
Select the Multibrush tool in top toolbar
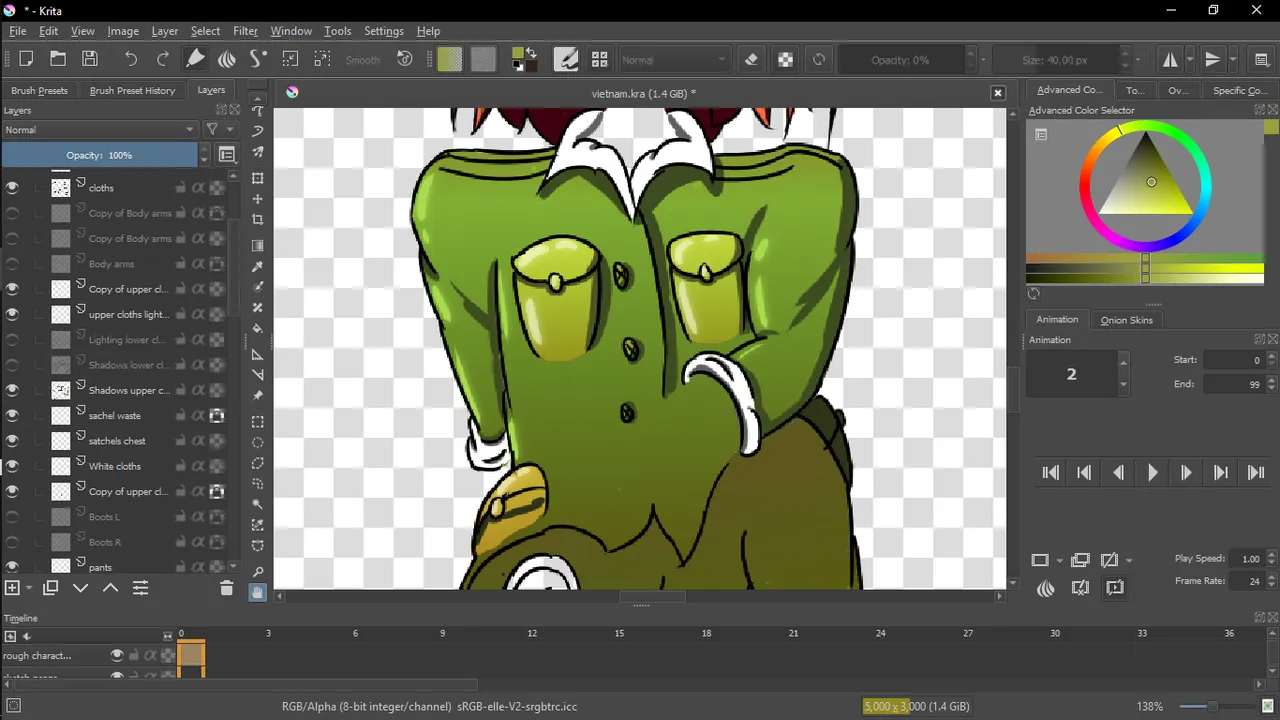click(227, 59)
